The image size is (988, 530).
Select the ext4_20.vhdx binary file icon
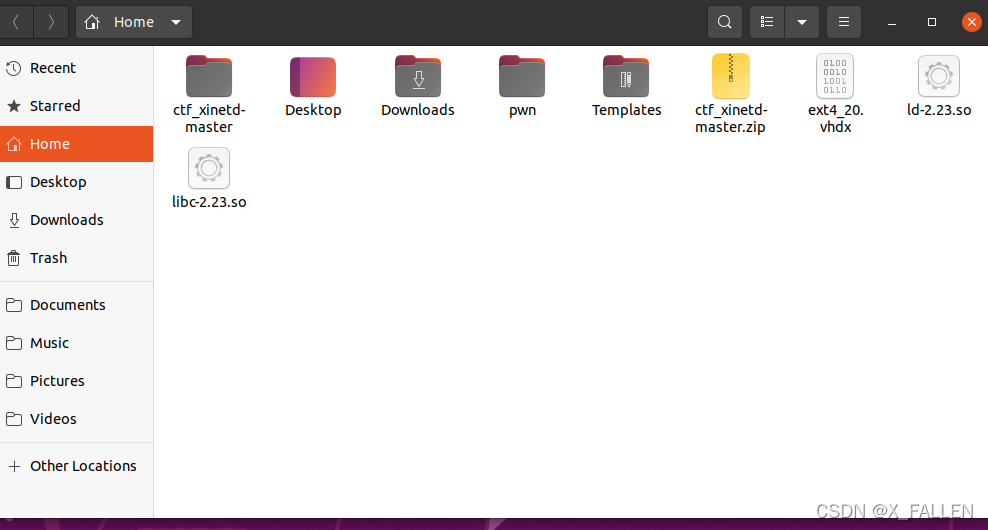(x=835, y=76)
